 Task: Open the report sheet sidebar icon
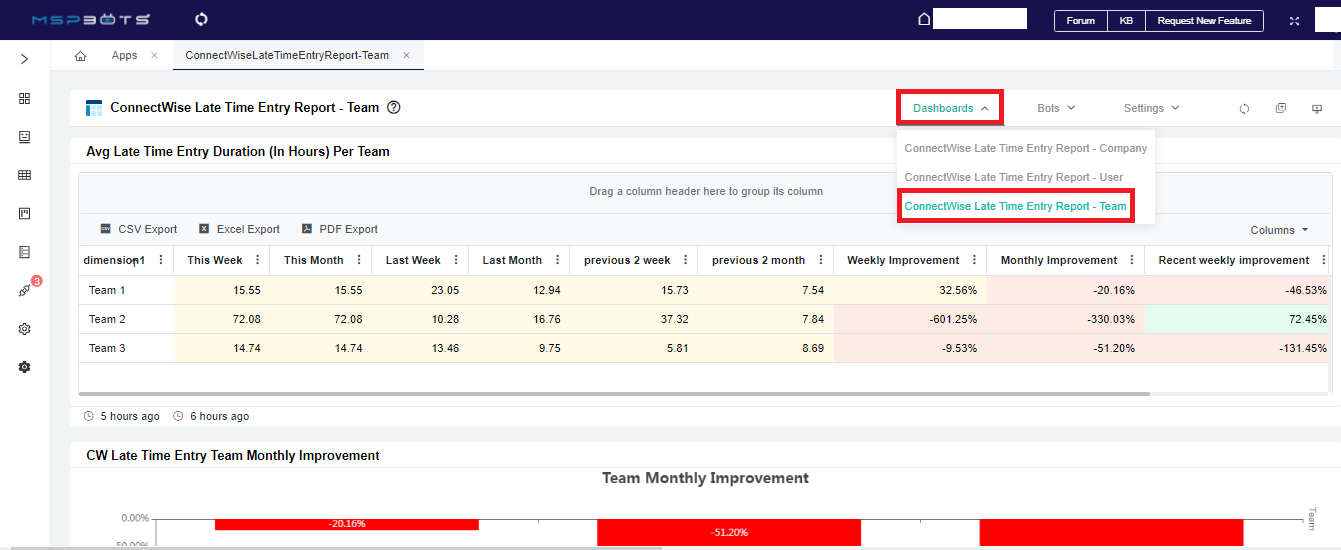point(24,252)
